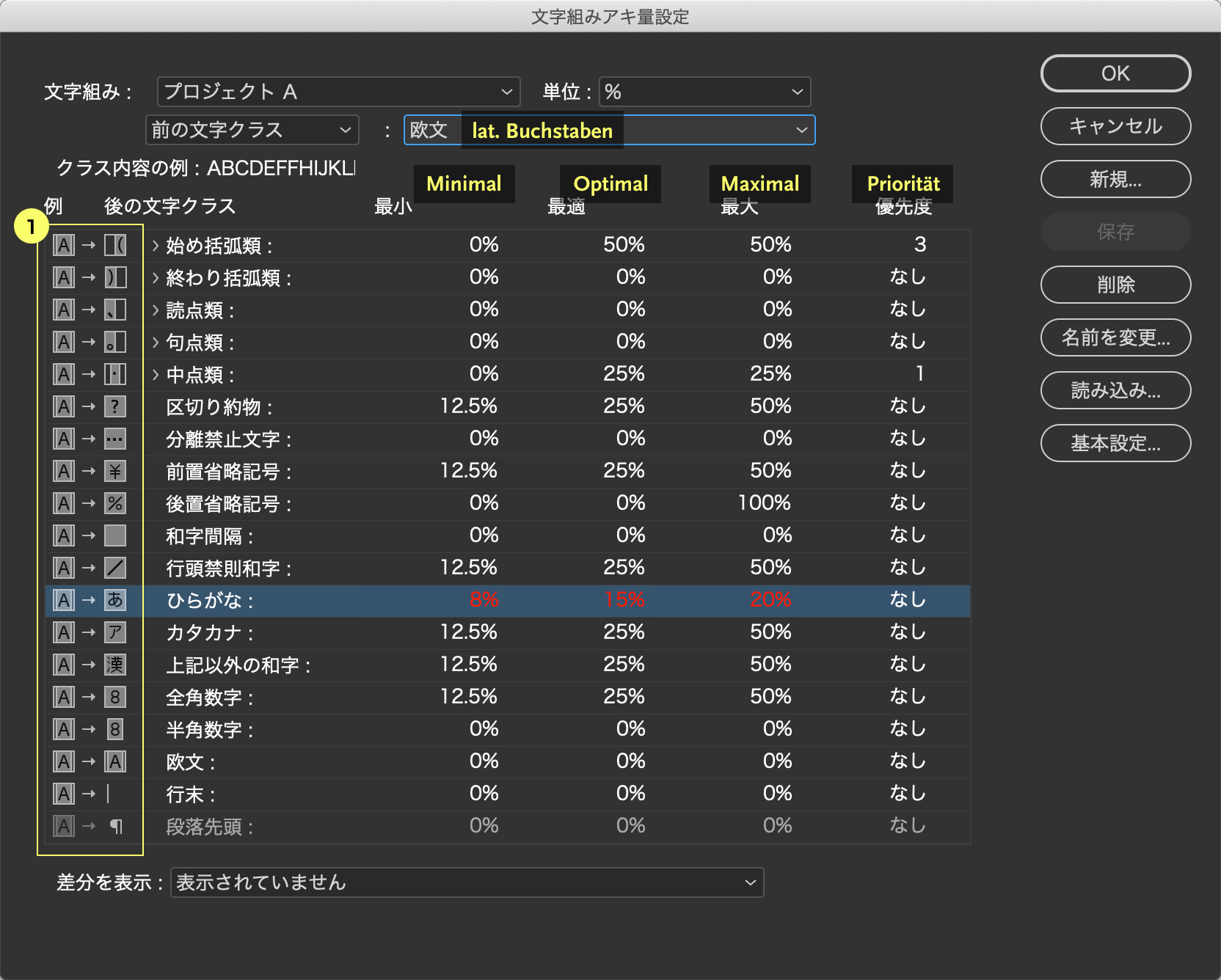Open the 単位 units dropdown
Image resolution: width=1221 pixels, height=980 pixels.
(x=704, y=92)
